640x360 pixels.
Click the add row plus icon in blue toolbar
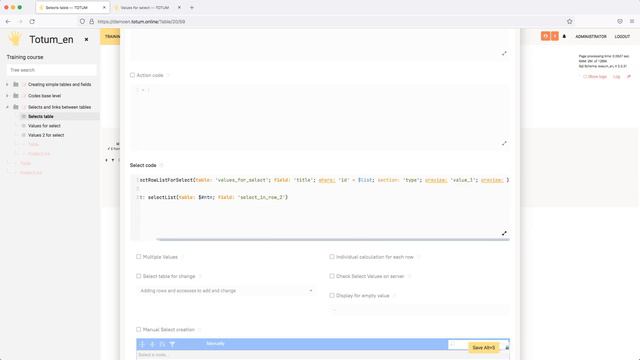click(x=152, y=344)
